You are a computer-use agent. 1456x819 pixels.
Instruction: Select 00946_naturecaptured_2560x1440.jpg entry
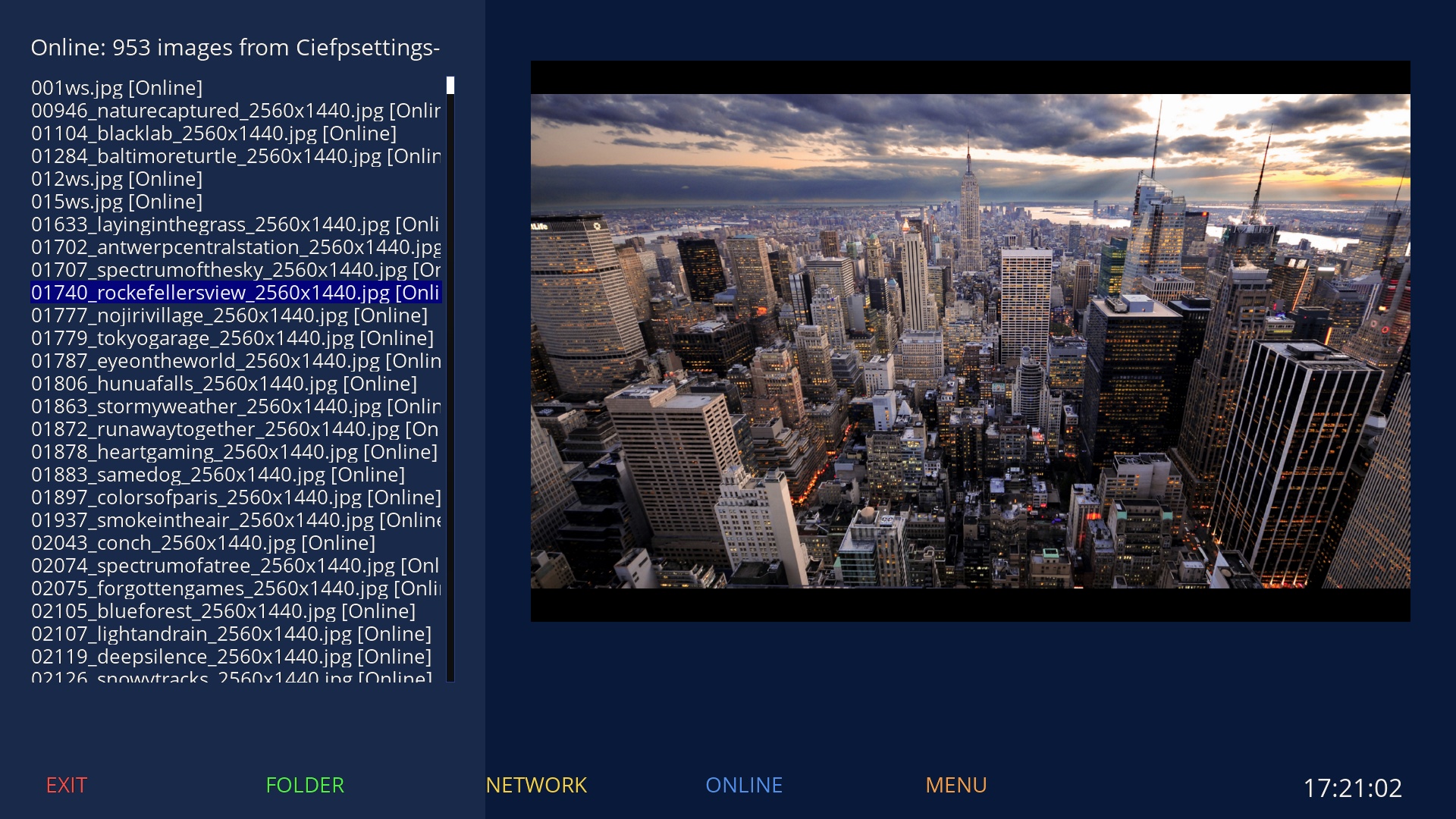pyautogui.click(x=236, y=111)
